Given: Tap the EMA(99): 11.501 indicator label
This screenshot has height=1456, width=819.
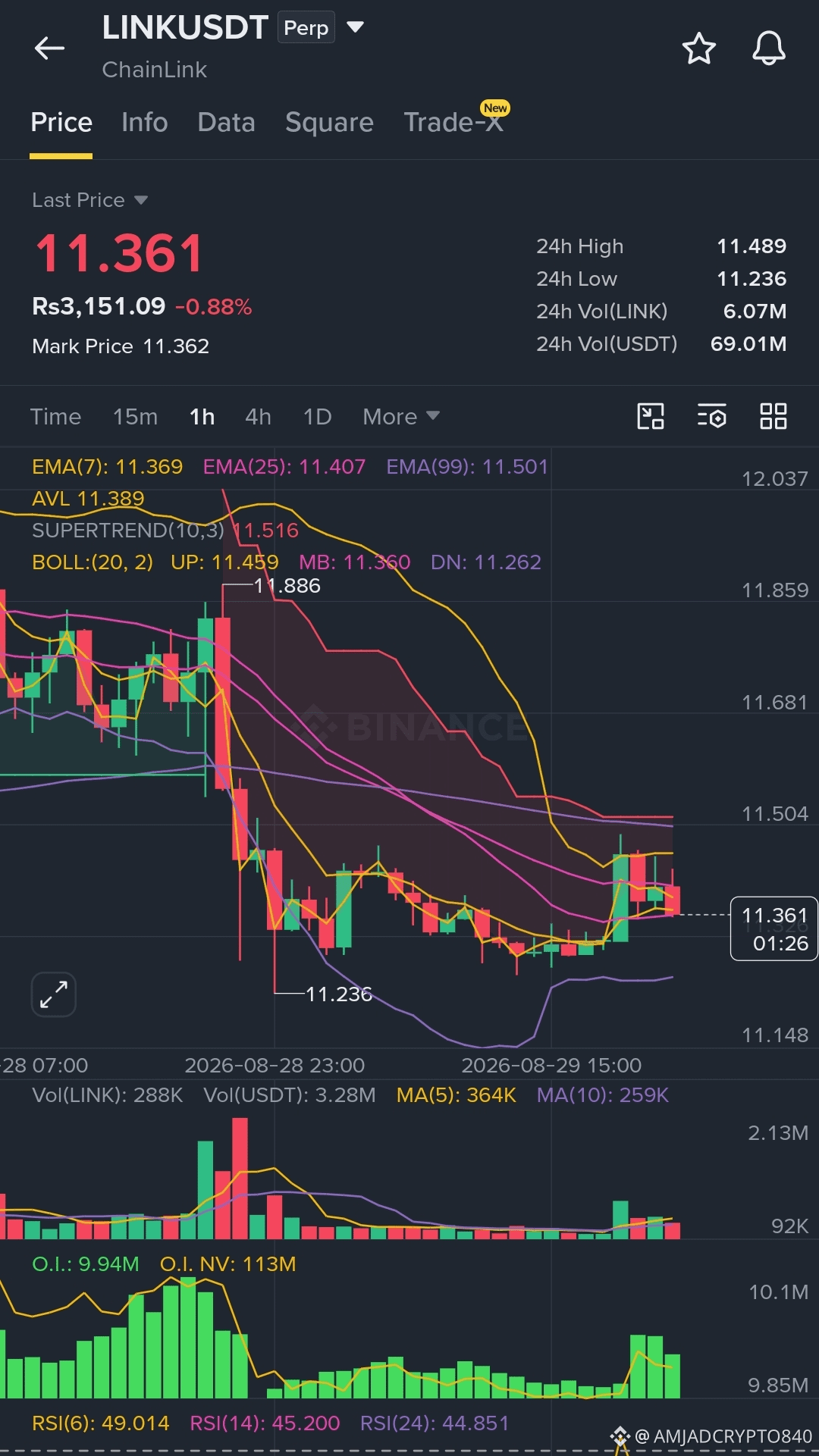Looking at the screenshot, I should pos(467,466).
